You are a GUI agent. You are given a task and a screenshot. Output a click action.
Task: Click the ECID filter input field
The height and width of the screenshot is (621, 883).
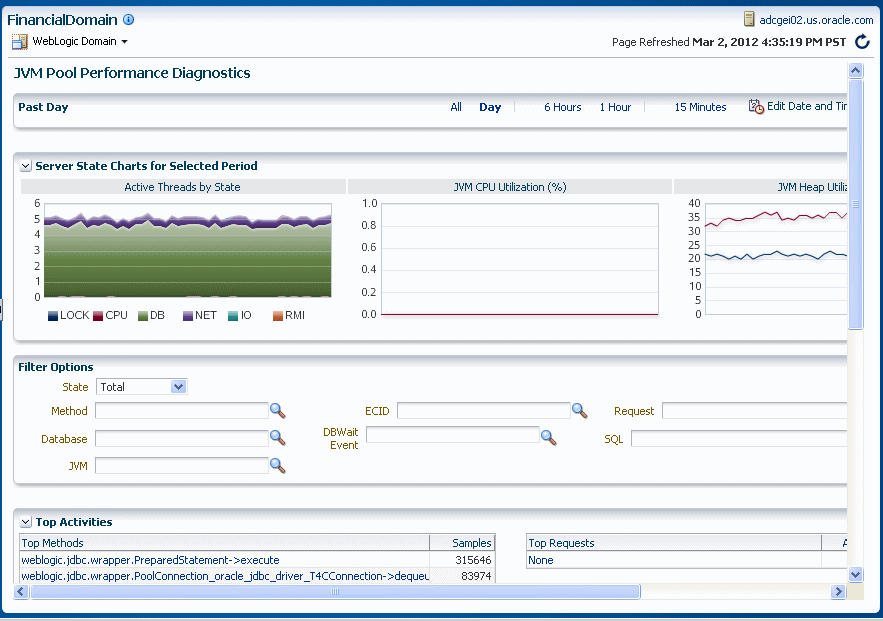click(483, 410)
